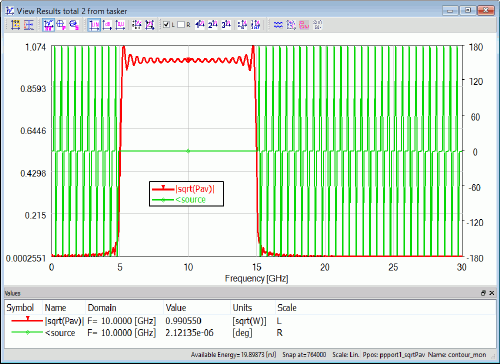Select the <source name in Values table
Viewport: 500px width, 364px height.
(x=60, y=333)
